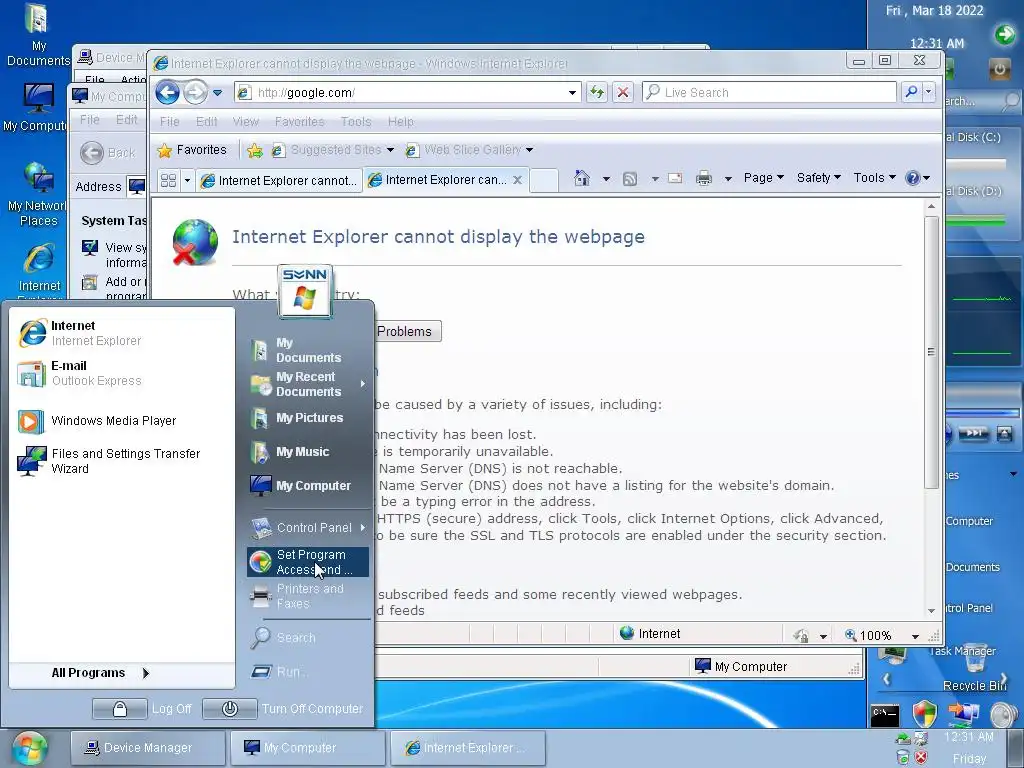Click the sidebar media player next-track button
Image resolution: width=1024 pixels, height=768 pixels.
974,434
